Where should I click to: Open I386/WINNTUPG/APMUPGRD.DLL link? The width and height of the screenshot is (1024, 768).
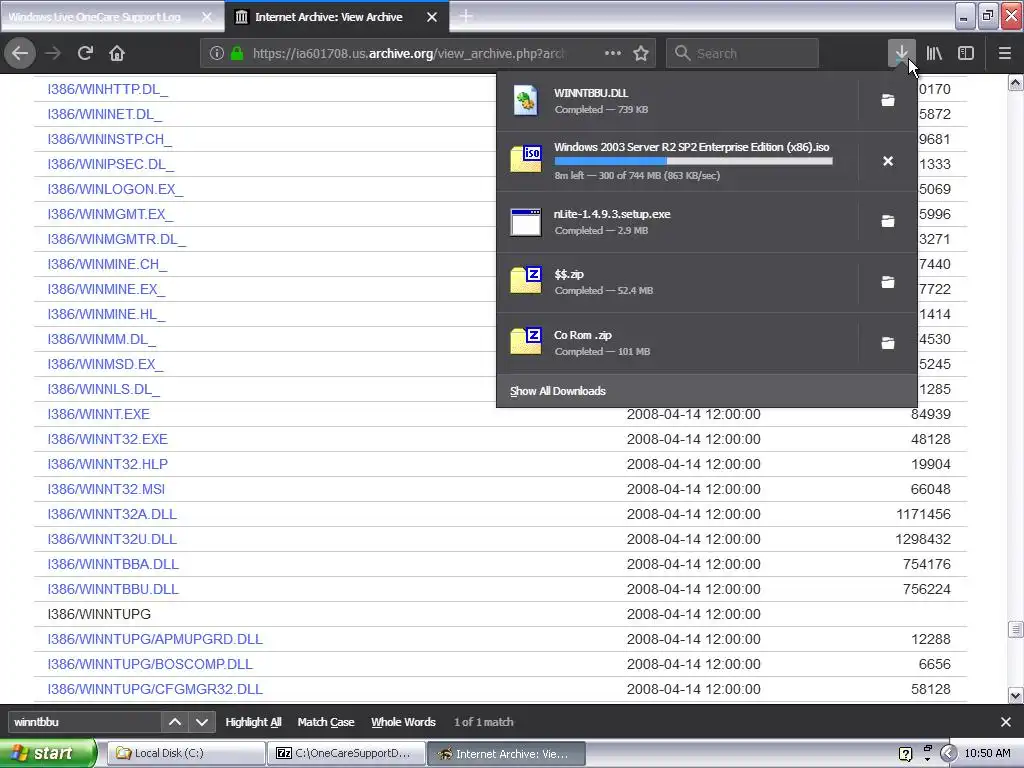(155, 639)
